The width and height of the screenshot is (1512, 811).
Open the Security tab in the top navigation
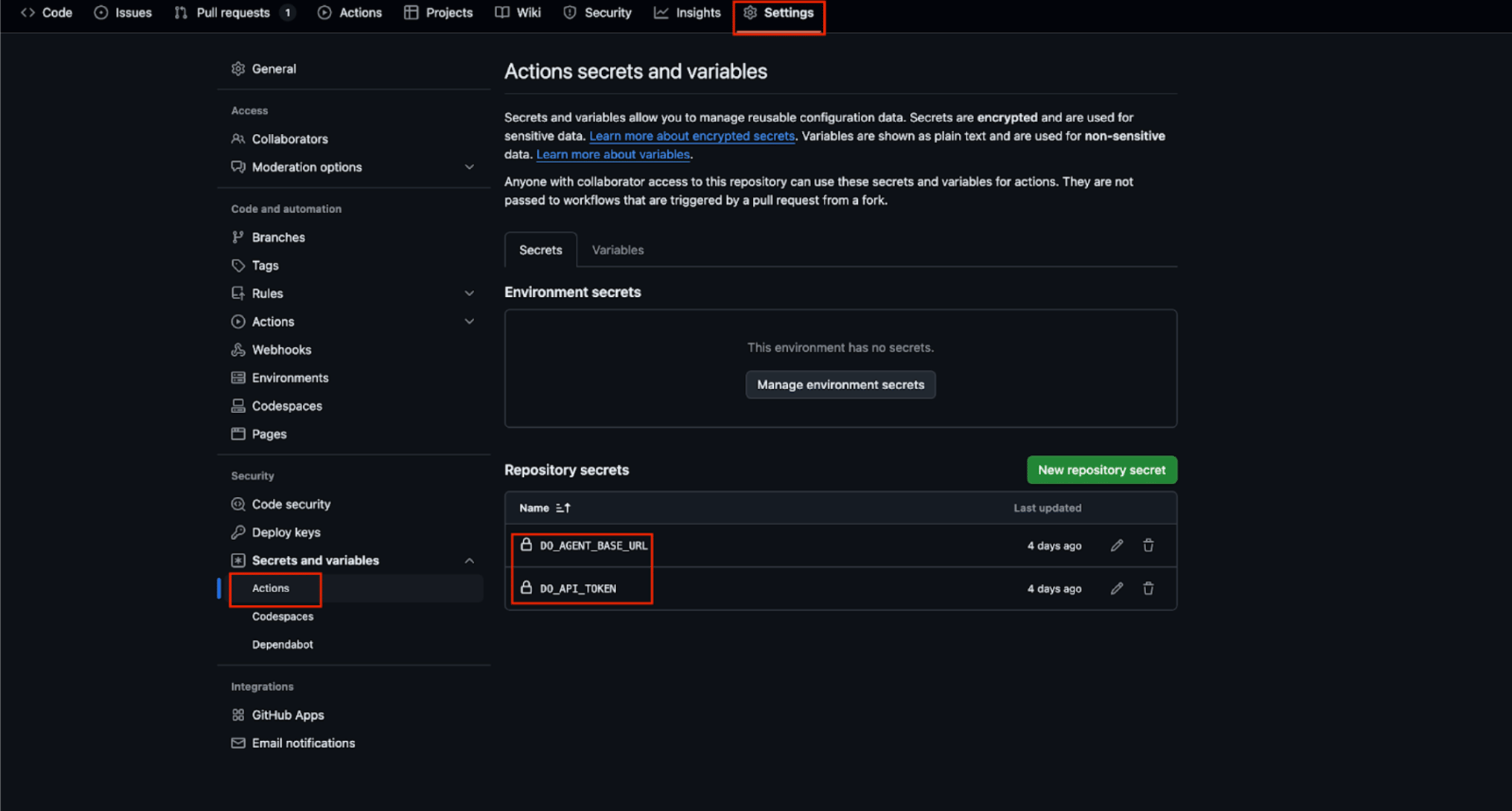coord(598,13)
